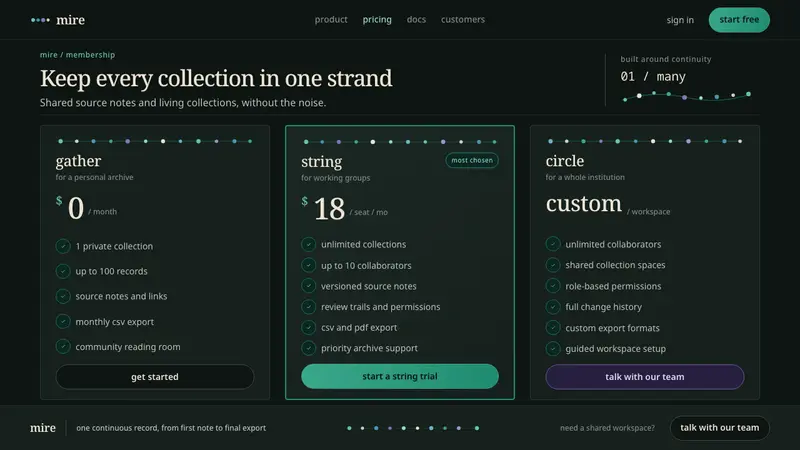800x450 pixels.
Task: Click check icon beside shared collection spaces
Action: click(x=553, y=265)
